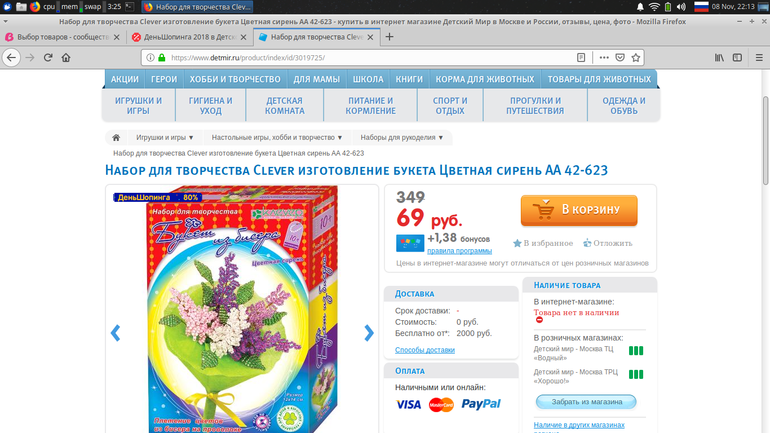Go to Firefox home page icon
The image size is (770, 433).
point(66,57)
